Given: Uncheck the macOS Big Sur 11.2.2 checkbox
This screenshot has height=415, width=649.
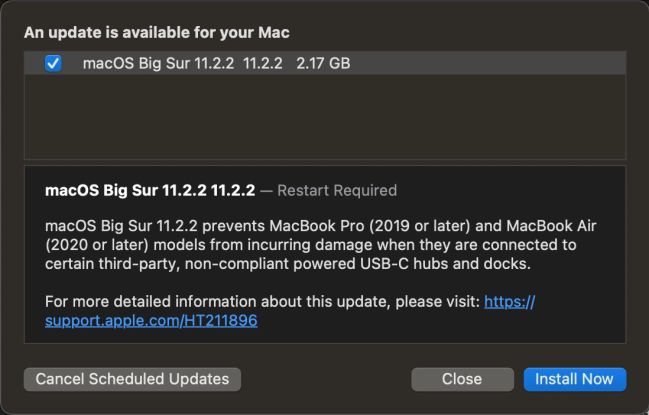Looking at the screenshot, I should coord(53,63).
